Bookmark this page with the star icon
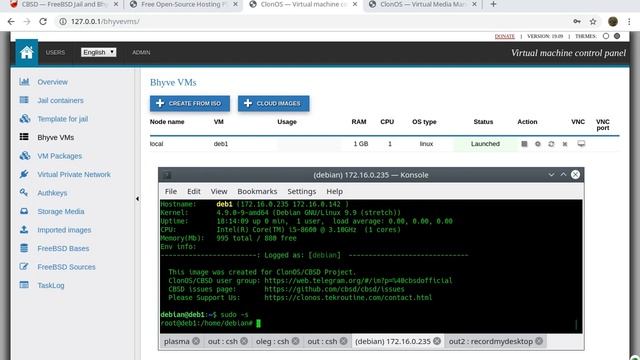 point(593,21)
